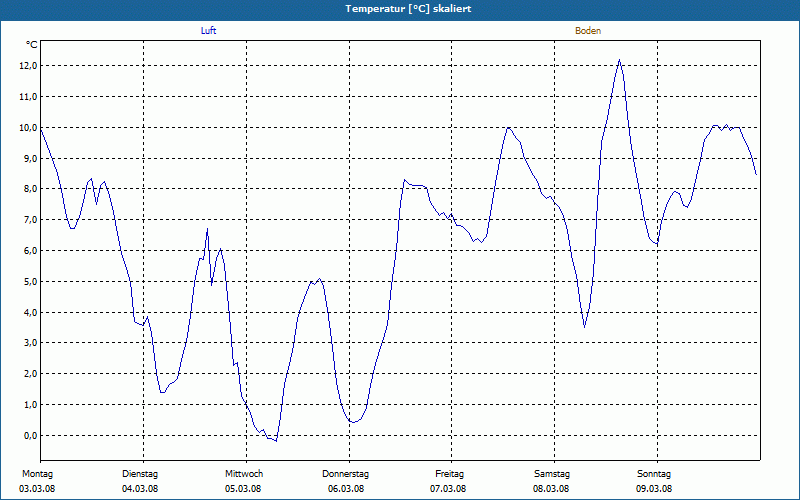Click the 'Donnerstag' day label
800x500 pixels.
[345, 474]
